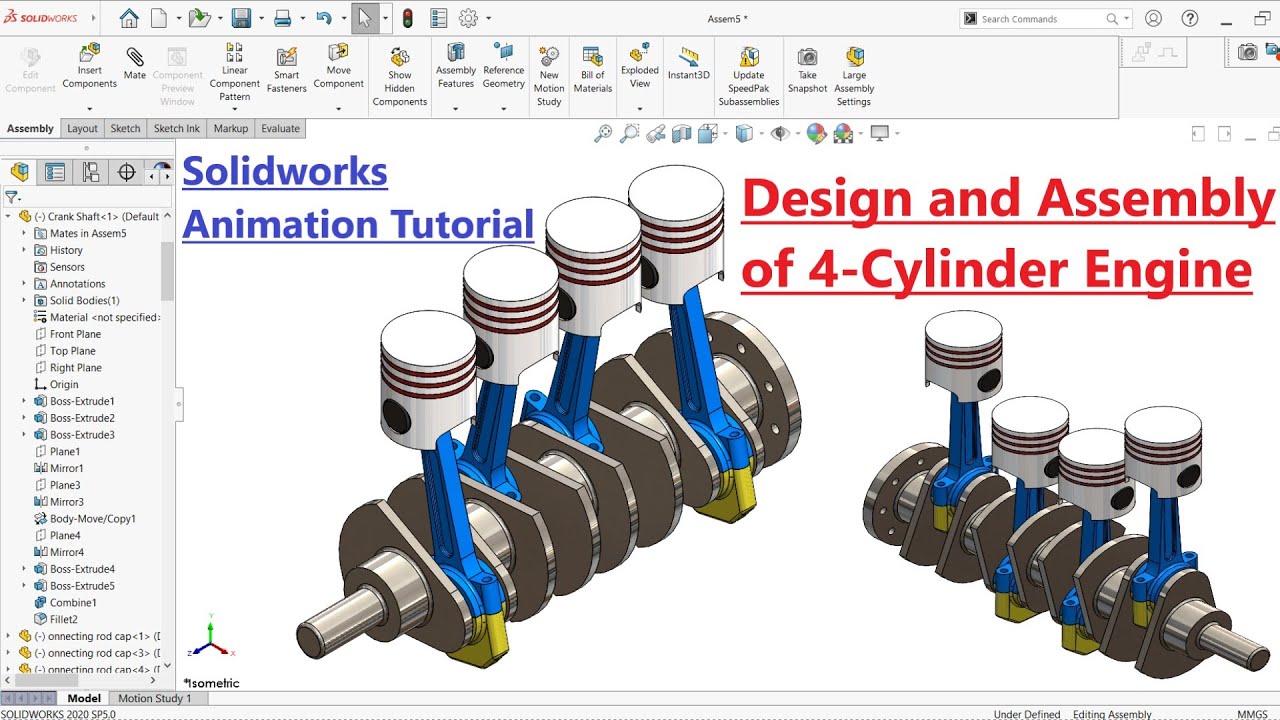This screenshot has width=1280, height=720.
Task: Expand the History folder
Action: 24,250
